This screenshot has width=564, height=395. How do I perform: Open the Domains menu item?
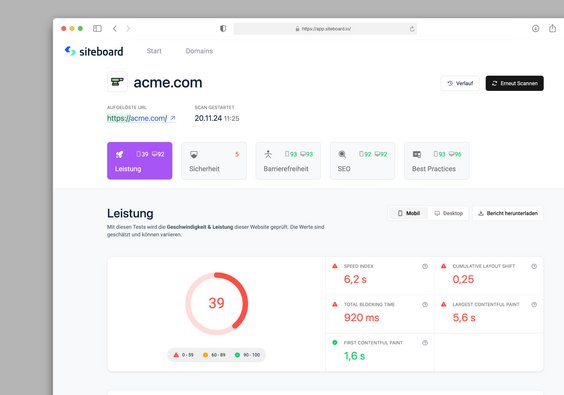[x=199, y=51]
